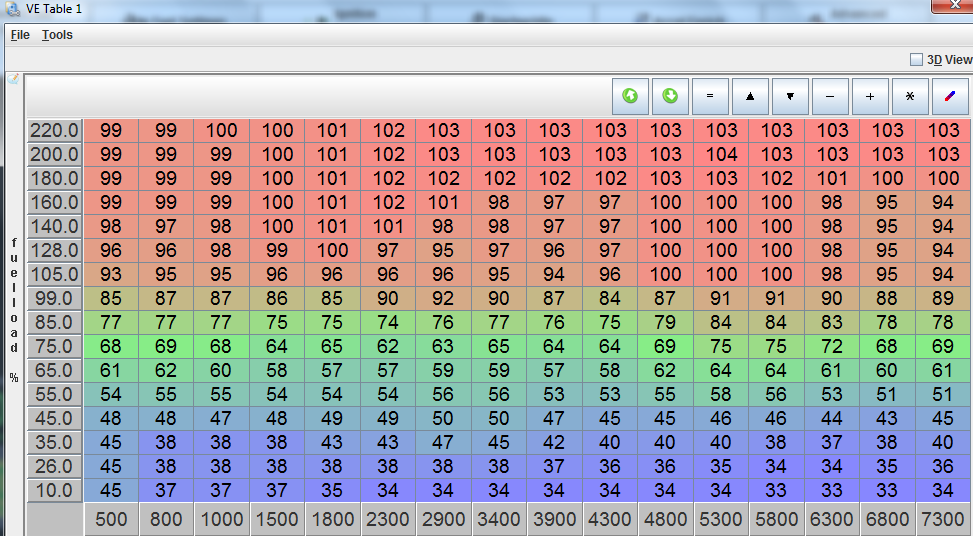Select cell 72 at 75.0 load, 6300 RPM
Viewport: 973px width, 536px height.
832,346
